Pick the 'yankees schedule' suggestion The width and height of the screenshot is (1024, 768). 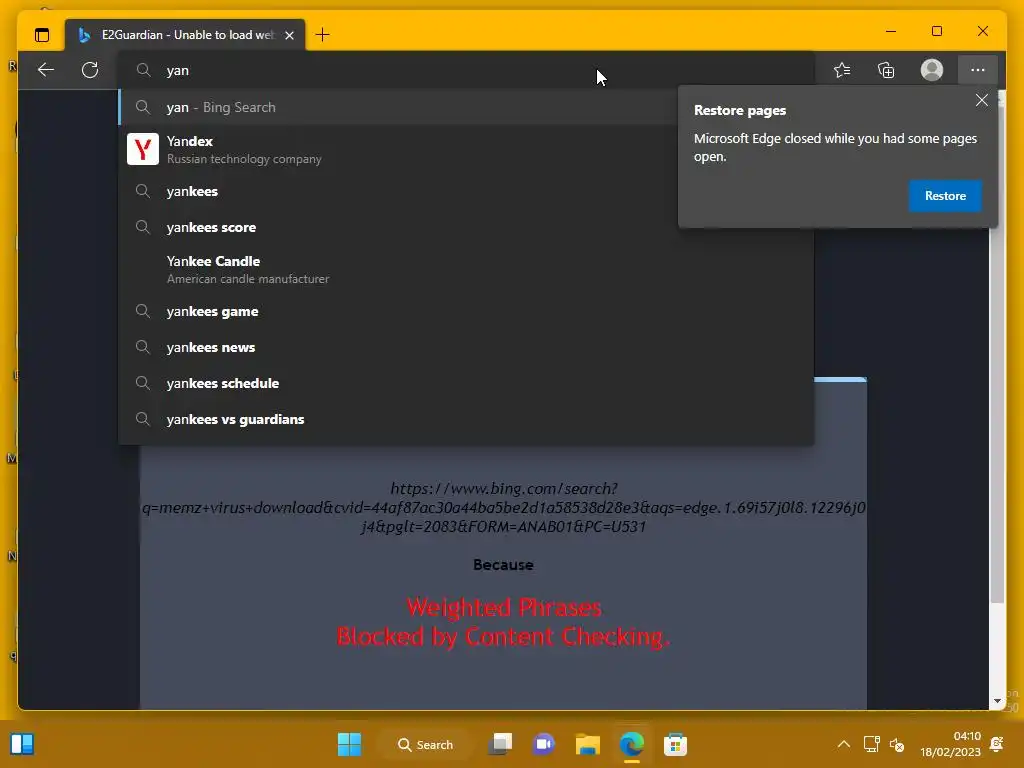[466, 383]
